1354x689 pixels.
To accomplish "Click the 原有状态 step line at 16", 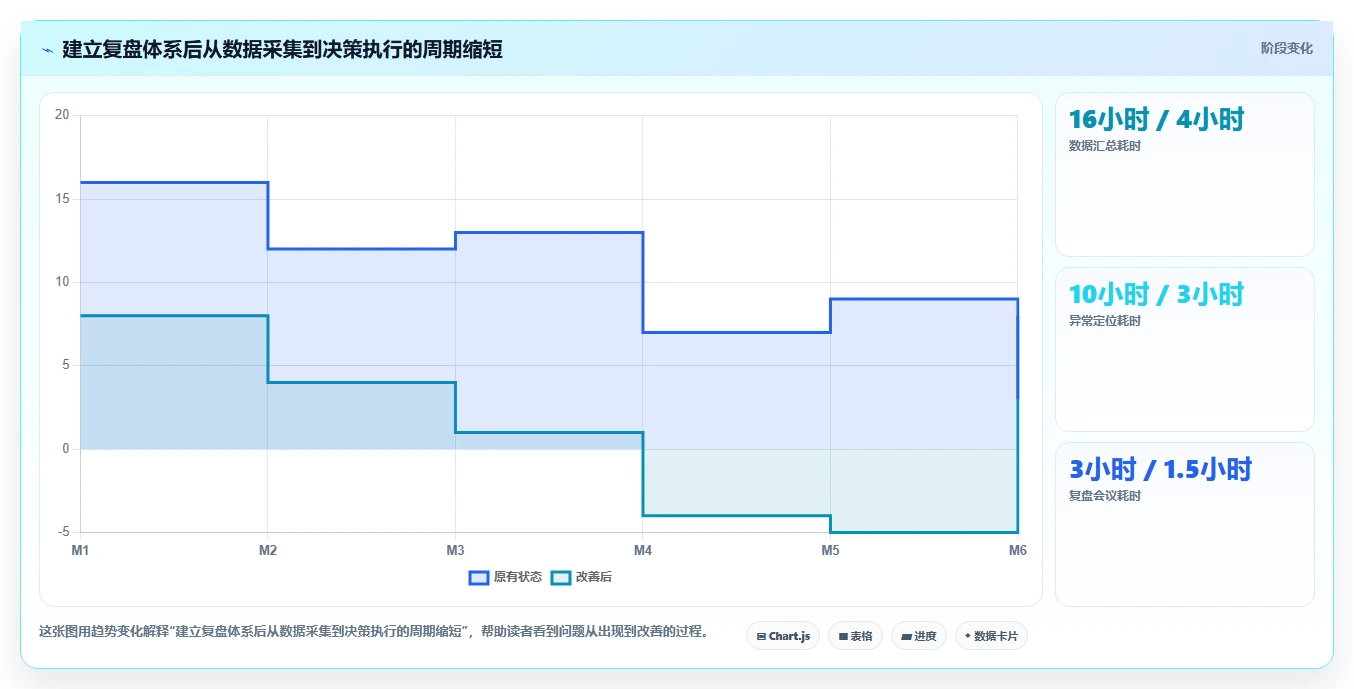I will point(174,182).
